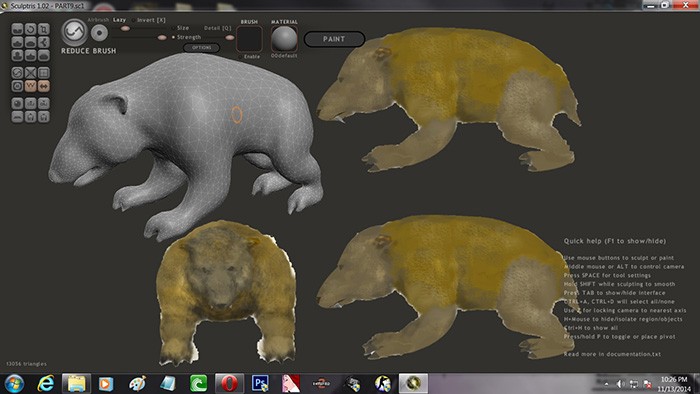The image size is (700, 394).
Task: Click the Strength slider handle
Action: point(162,38)
